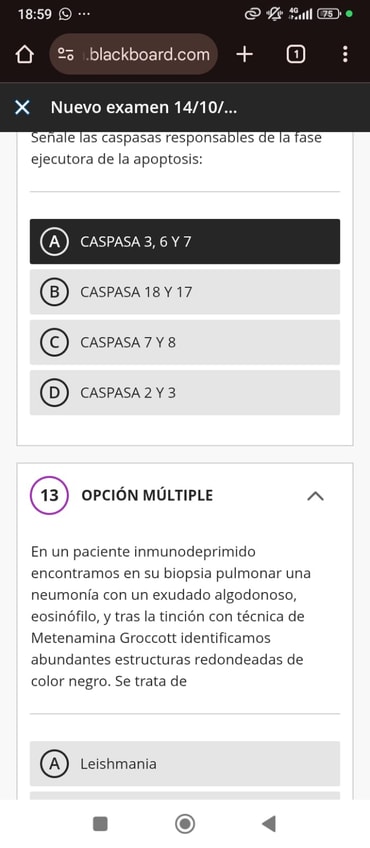Select option D CASPASA 2 Y 3
This screenshot has width=370, height=848.
pyautogui.click(x=185, y=393)
